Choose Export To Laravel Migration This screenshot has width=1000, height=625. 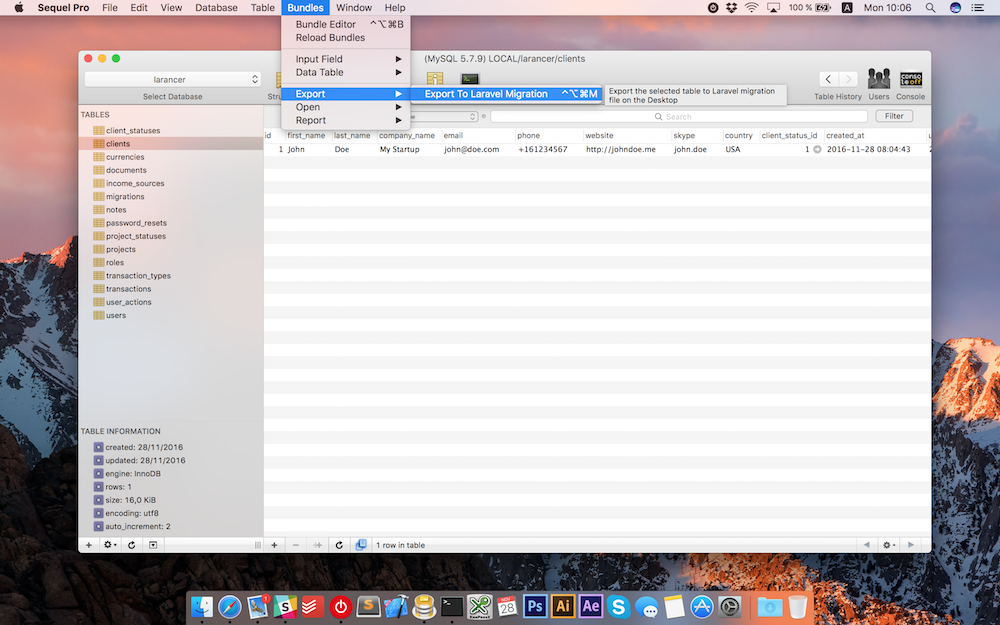coord(486,94)
